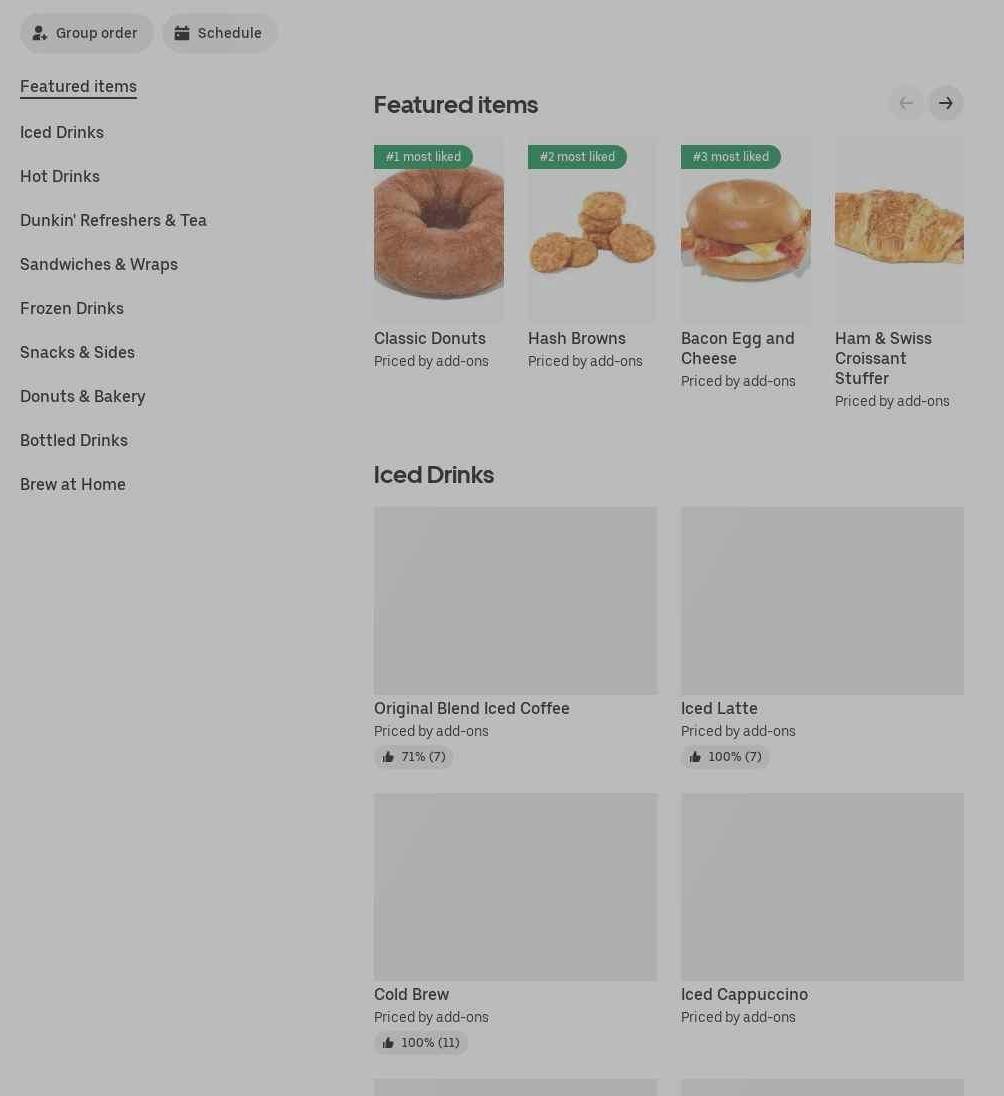Click the next arrow in Featured items carousel
The image size is (1004, 1096).
tap(945, 103)
